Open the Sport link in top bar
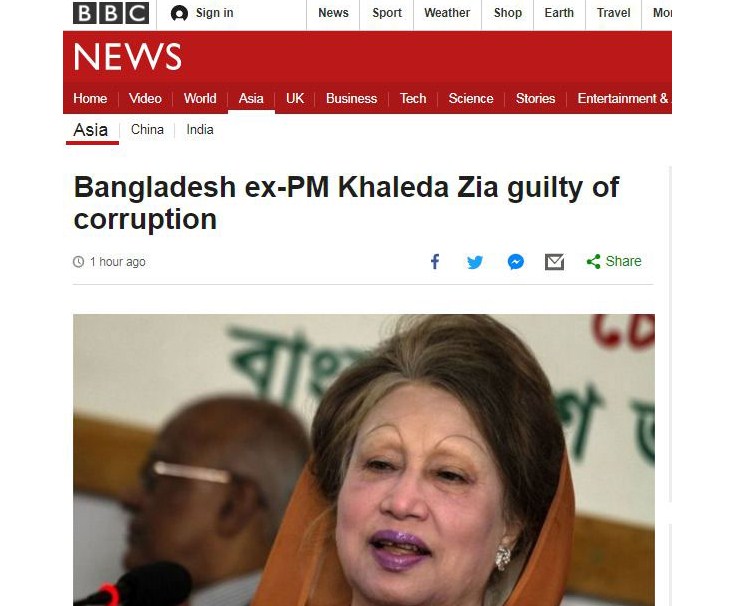Screen dimensions: 754x606 coord(387,13)
